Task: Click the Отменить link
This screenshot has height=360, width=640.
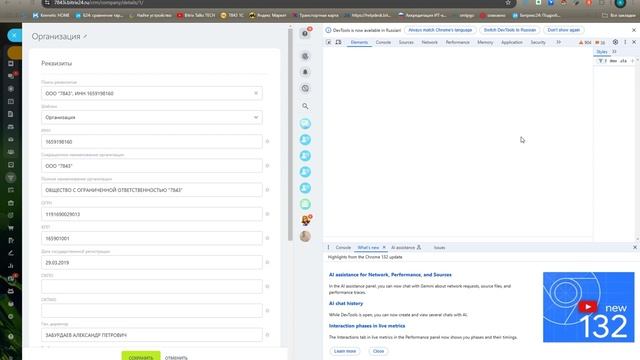Action: (x=176, y=358)
